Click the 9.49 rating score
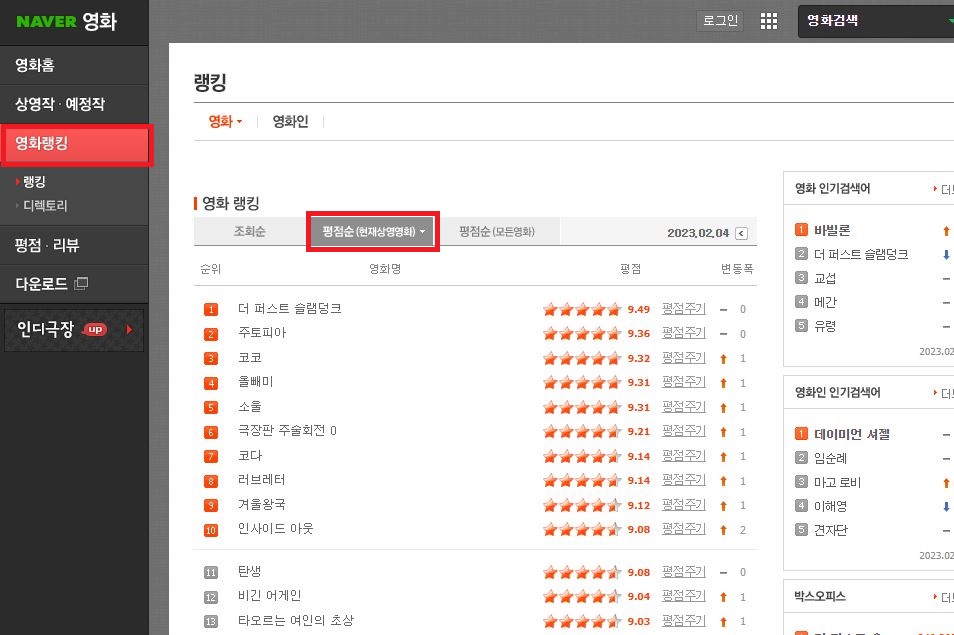The height and width of the screenshot is (635, 954). point(639,310)
